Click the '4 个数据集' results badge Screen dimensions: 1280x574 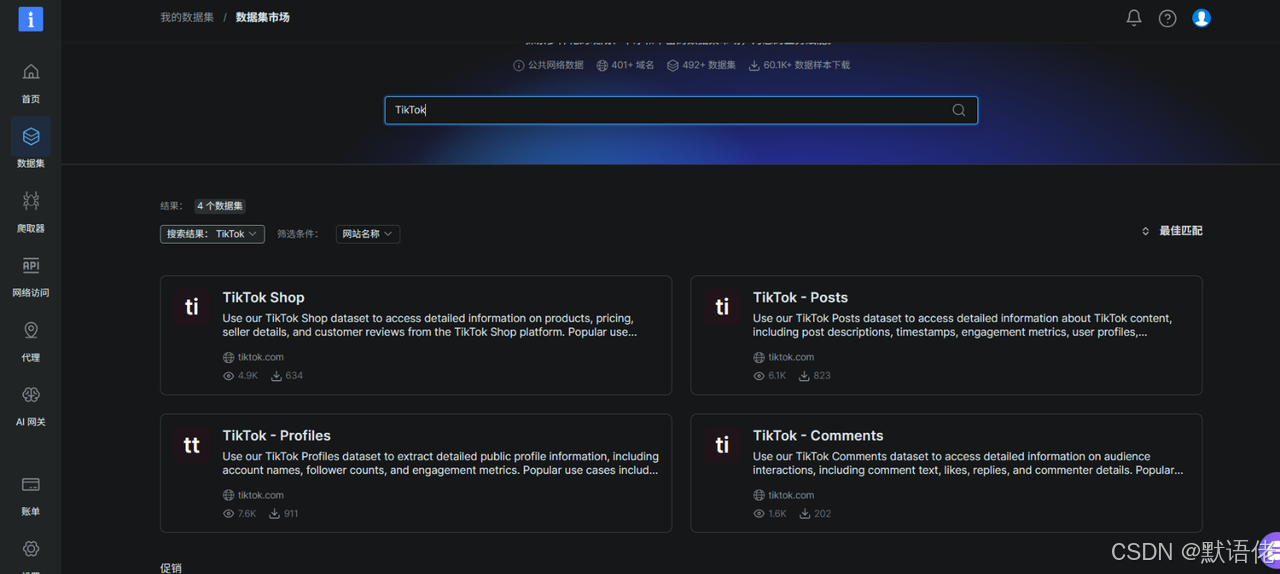click(220, 206)
